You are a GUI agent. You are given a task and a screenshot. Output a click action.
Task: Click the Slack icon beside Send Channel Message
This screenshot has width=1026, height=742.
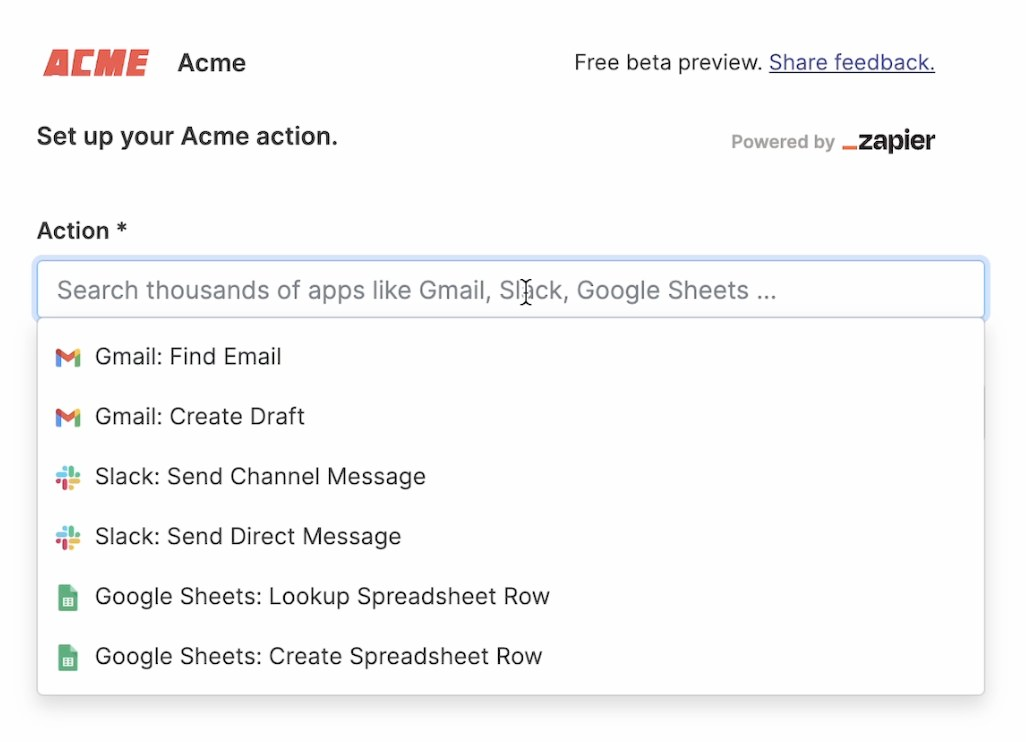click(68, 478)
